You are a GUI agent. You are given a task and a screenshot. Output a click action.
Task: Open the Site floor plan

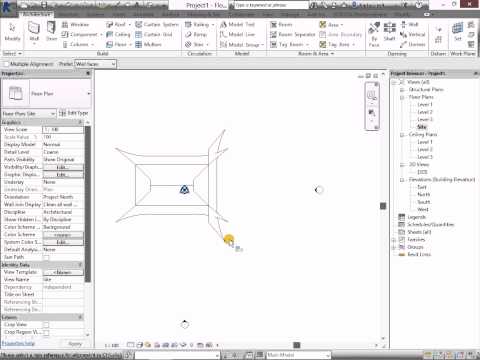(422, 127)
